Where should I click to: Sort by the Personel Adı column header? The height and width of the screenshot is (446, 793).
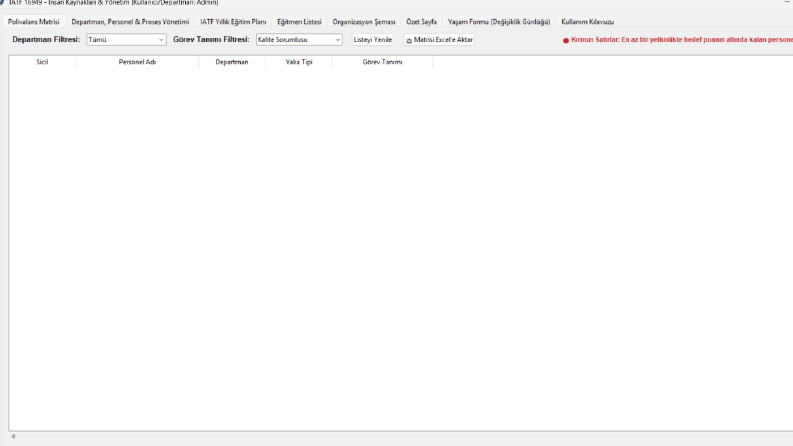(x=137, y=62)
